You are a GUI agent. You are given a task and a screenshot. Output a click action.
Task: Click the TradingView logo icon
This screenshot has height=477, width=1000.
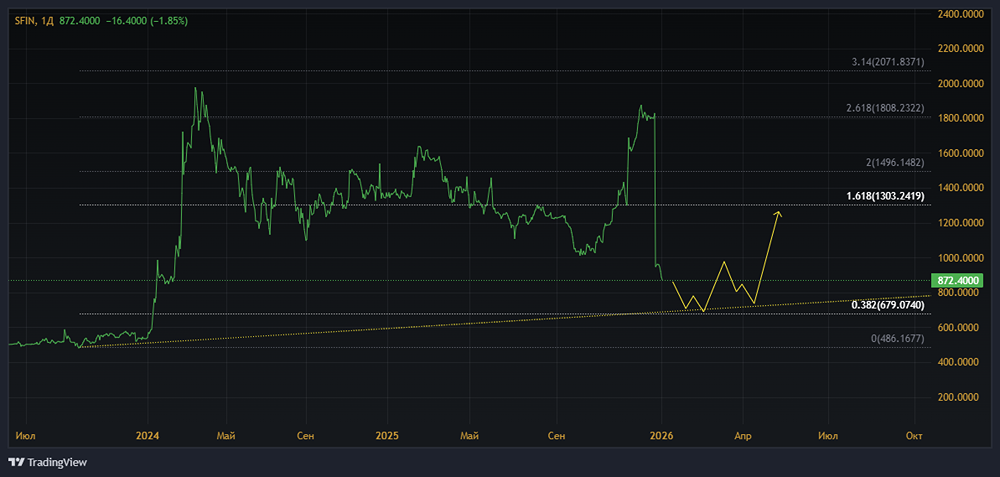[x=16, y=462]
